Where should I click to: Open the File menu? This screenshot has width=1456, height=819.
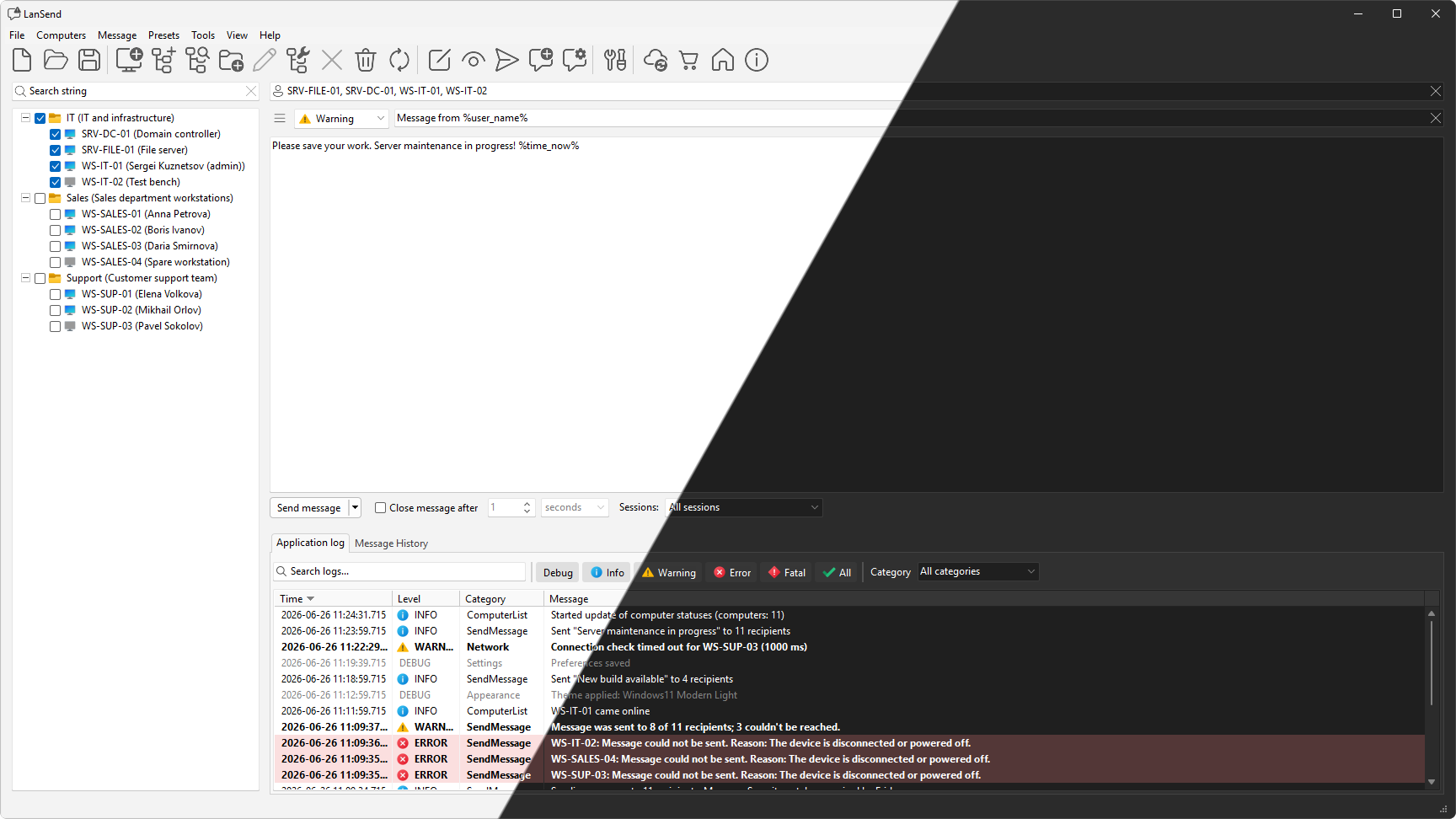tap(17, 35)
